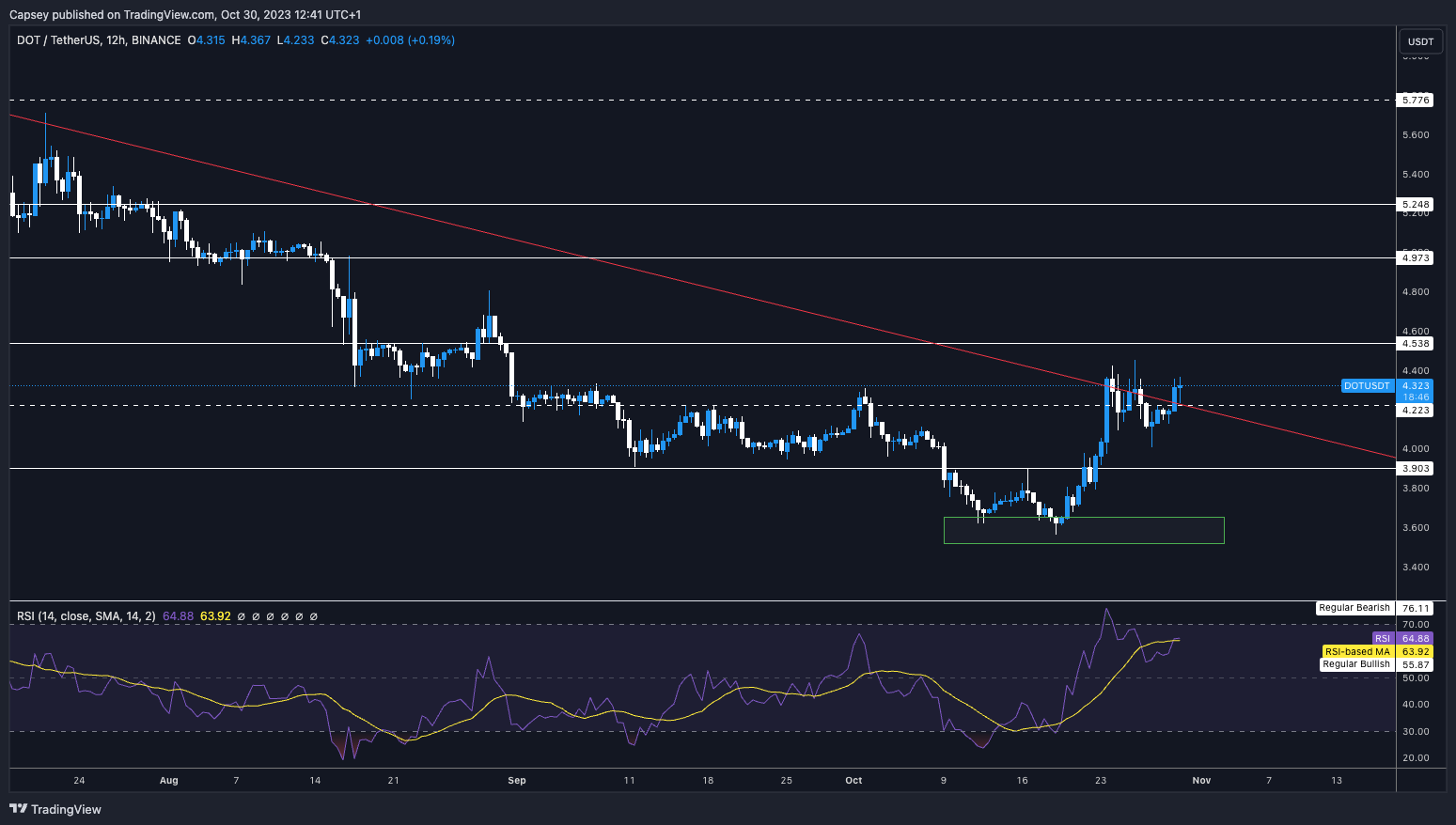The width and height of the screenshot is (1456, 825).
Task: Click the third circle icon after the RSI values
Action: click(270, 616)
